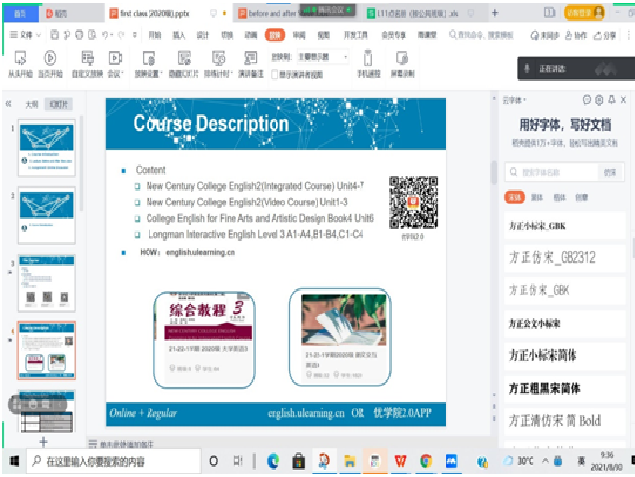Select slide 3 thumbnail with QR codes
Viewport: 635px width, 477px height.
(47, 283)
